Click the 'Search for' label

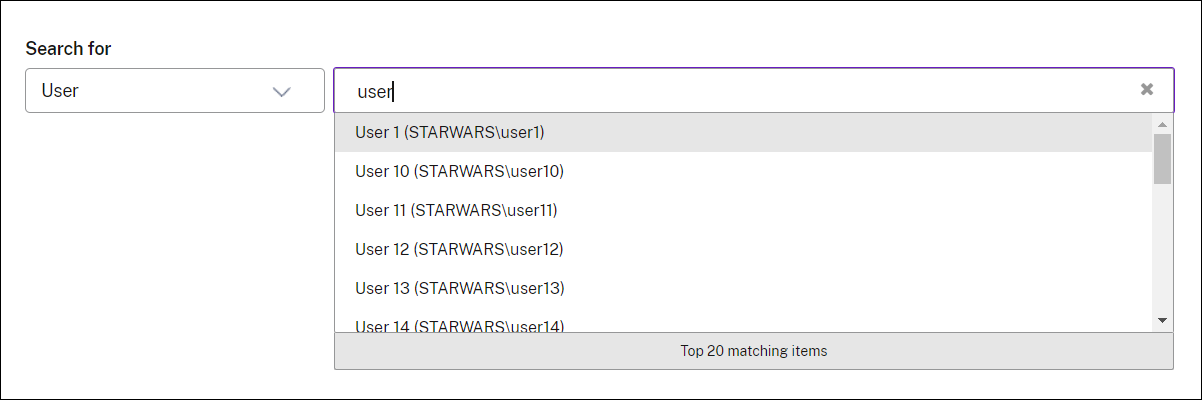[x=68, y=48]
